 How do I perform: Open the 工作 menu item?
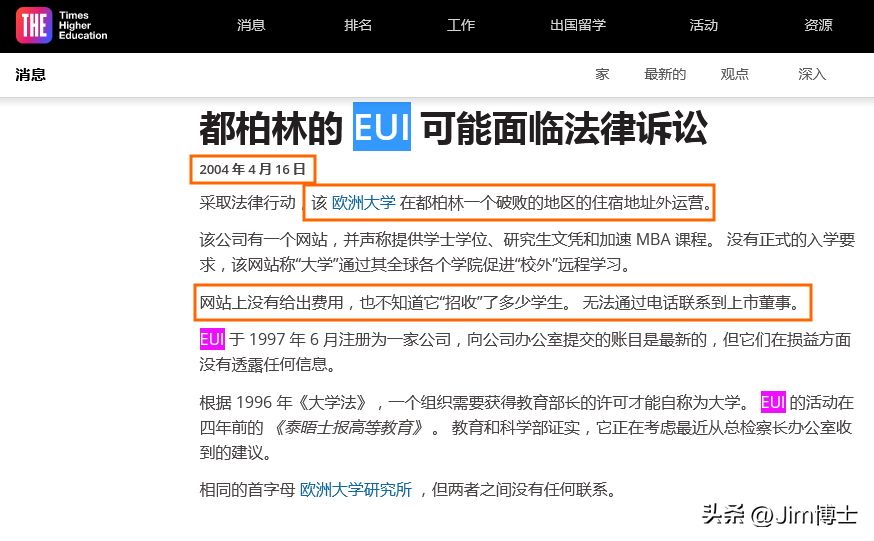tap(461, 25)
